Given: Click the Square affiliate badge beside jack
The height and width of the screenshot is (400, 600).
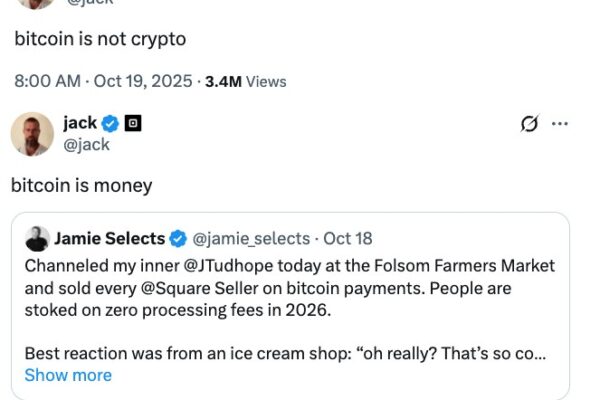Looking at the screenshot, I should (x=133, y=124).
